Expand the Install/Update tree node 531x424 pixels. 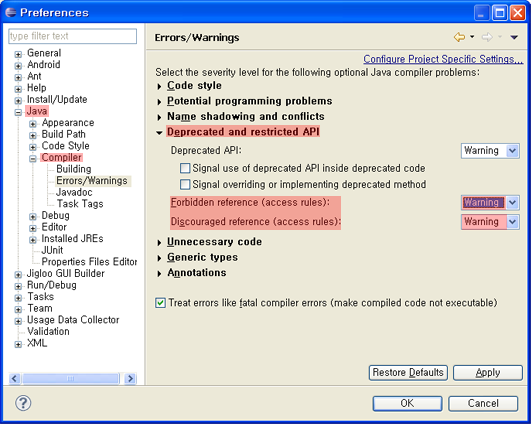tap(18, 100)
